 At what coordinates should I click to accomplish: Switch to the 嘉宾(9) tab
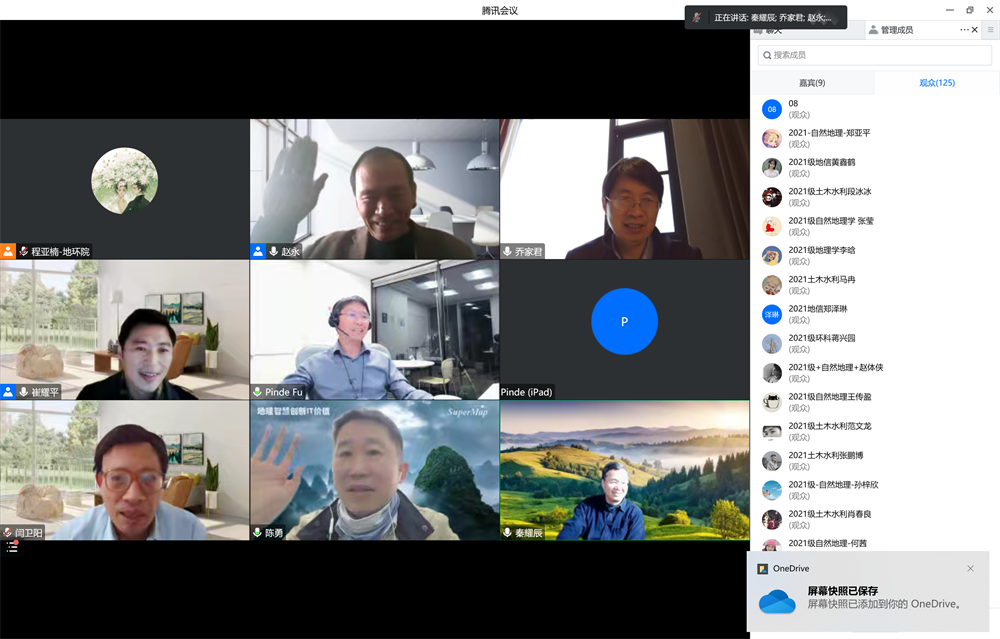(x=812, y=83)
